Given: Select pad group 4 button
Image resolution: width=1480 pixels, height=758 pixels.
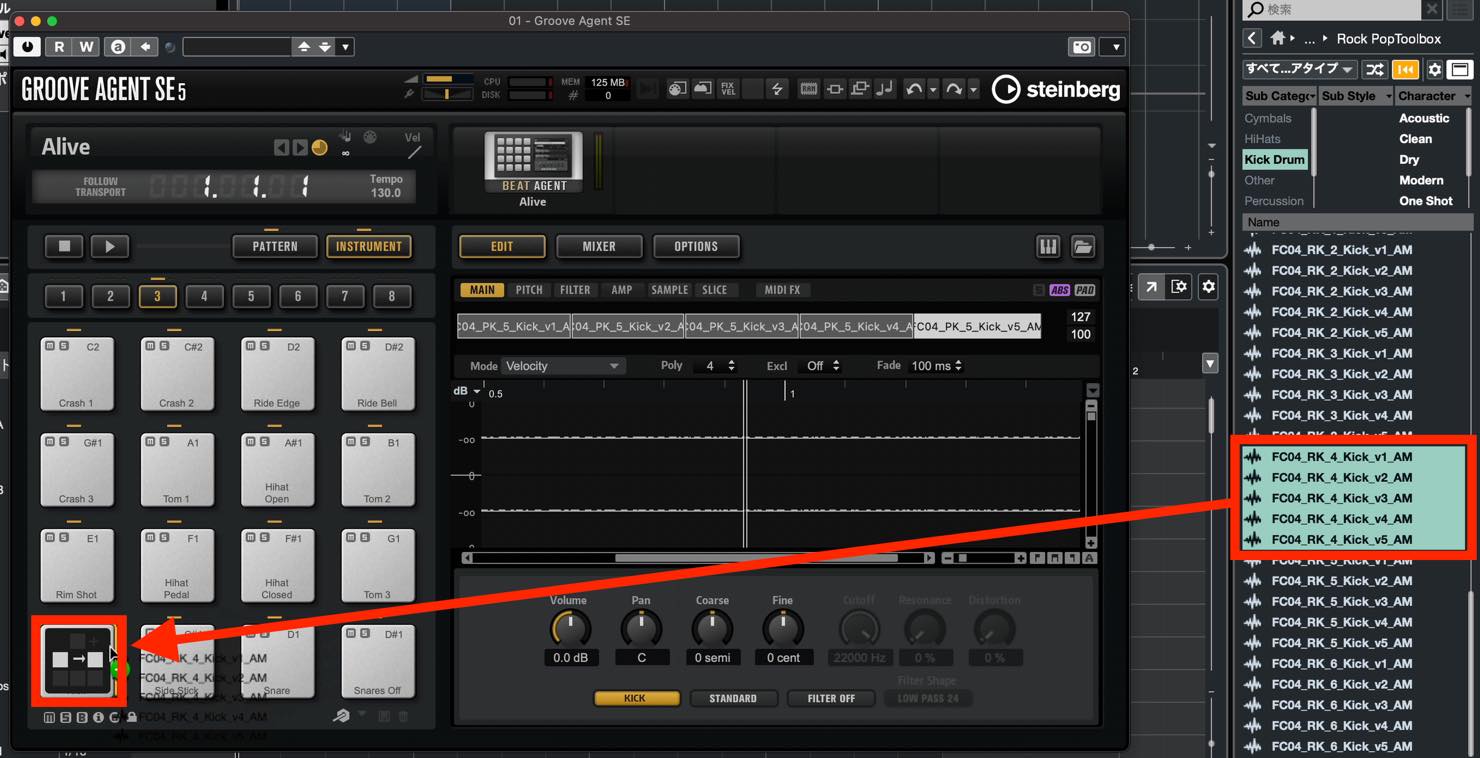Looking at the screenshot, I should [x=204, y=296].
